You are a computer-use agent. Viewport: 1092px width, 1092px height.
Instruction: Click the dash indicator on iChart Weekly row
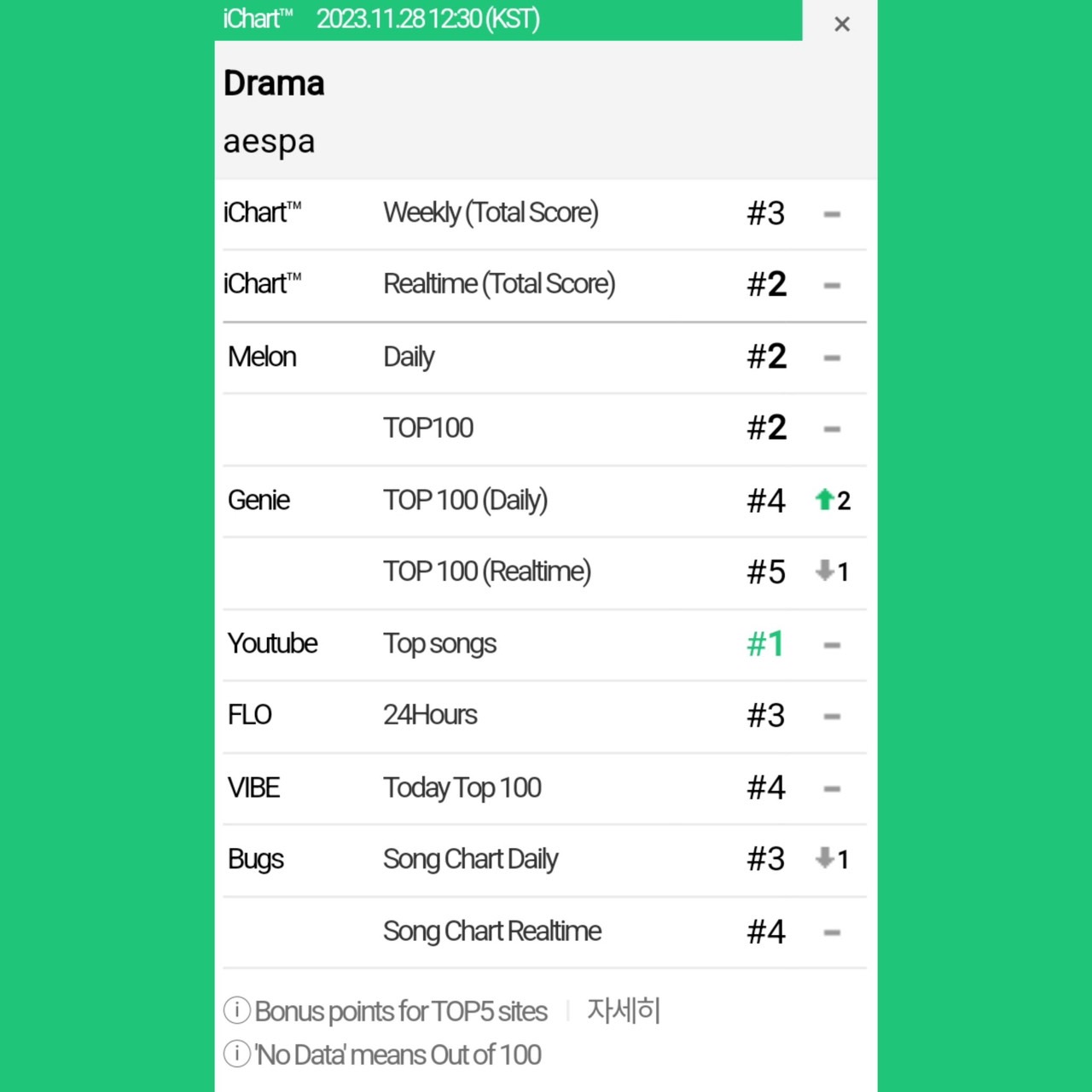tap(832, 214)
